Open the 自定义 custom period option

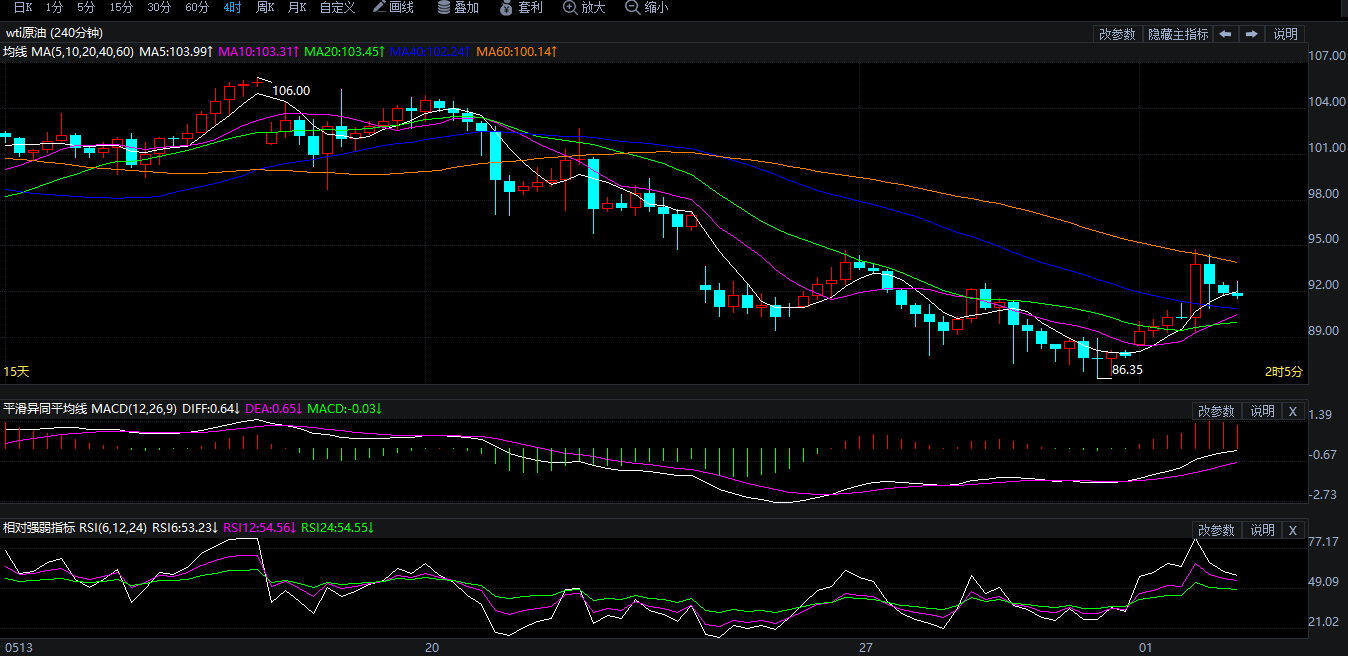[x=337, y=7]
